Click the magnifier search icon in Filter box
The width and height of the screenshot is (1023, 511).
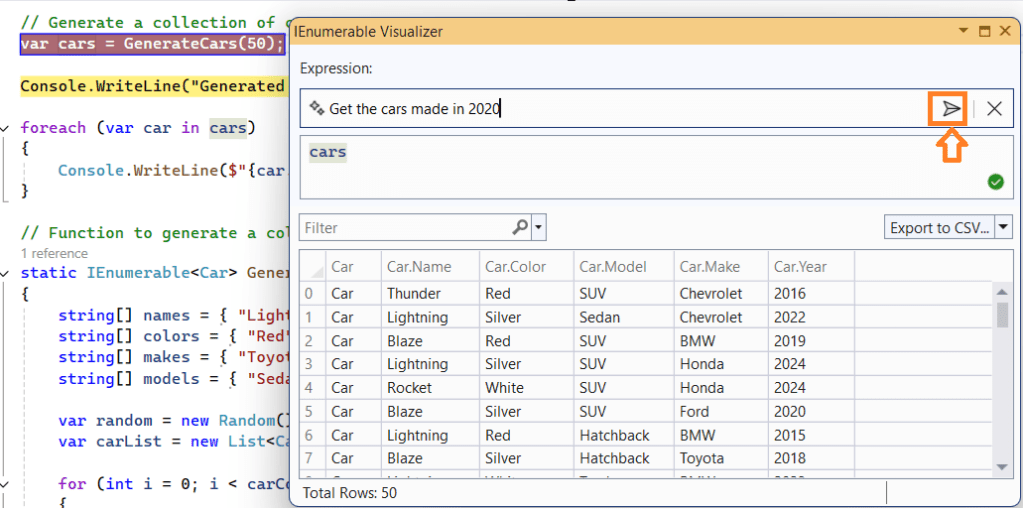(x=520, y=228)
